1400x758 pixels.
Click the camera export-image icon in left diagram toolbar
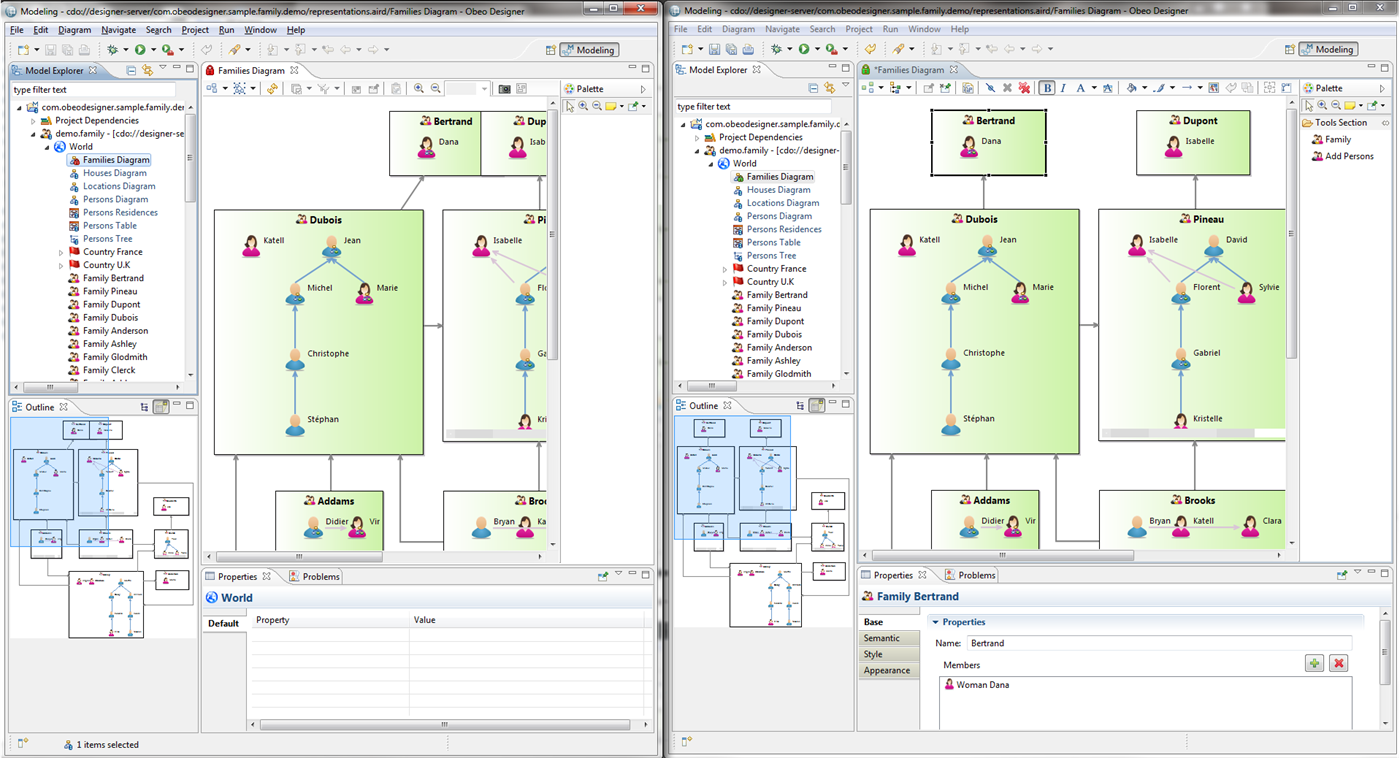tap(505, 89)
